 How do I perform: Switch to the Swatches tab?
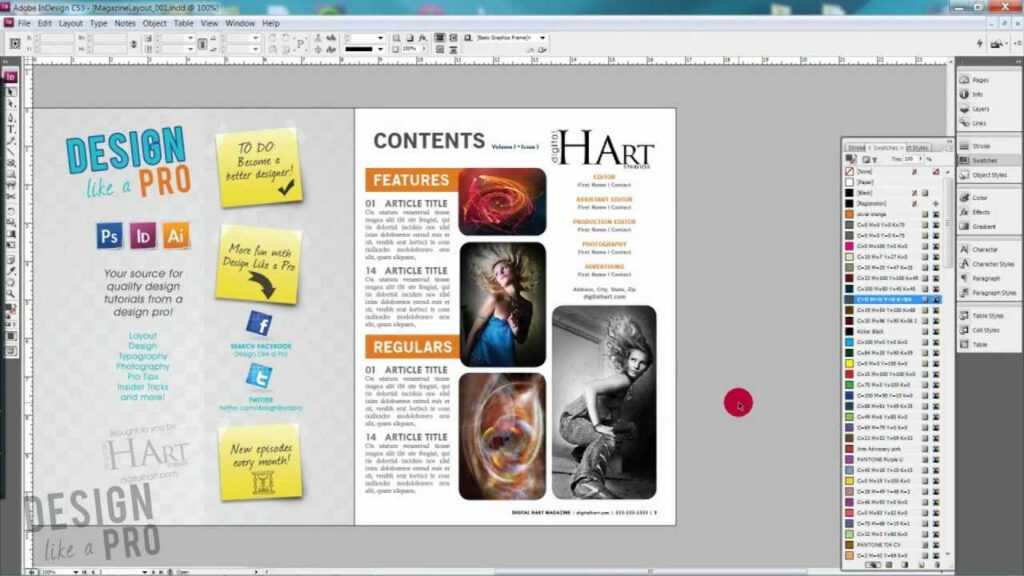point(885,148)
